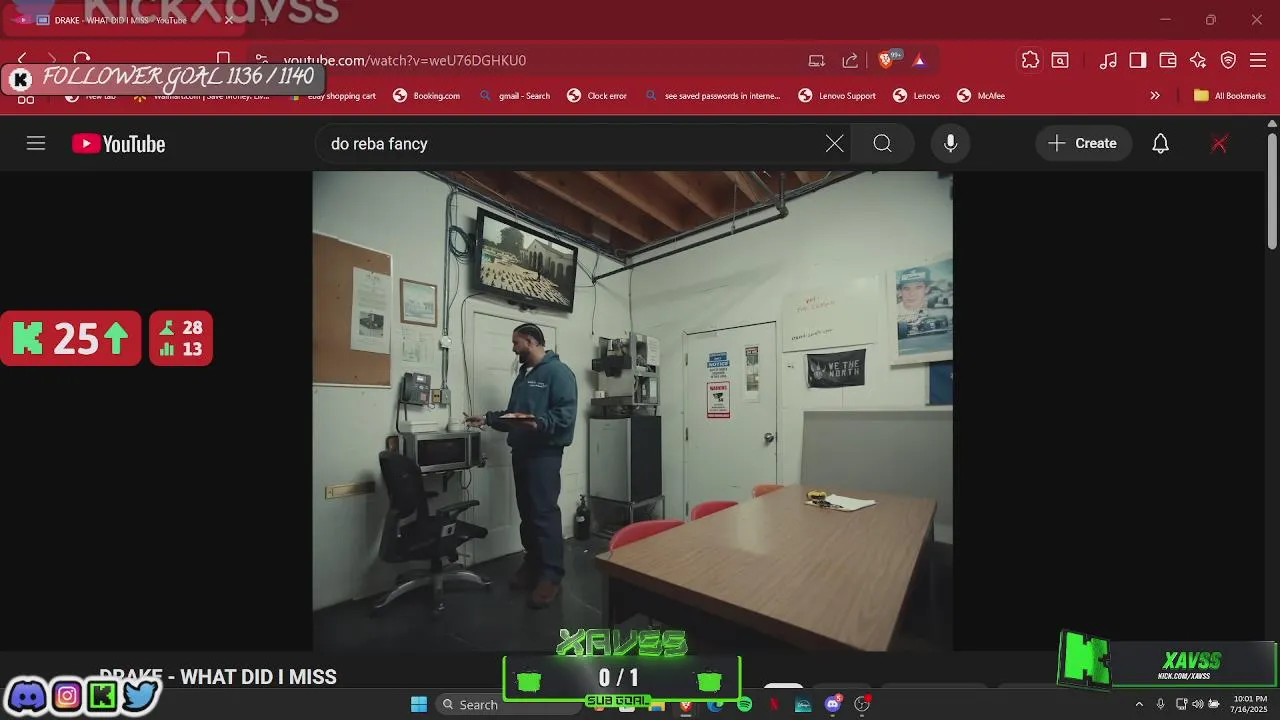Open the 'Ebay shopping cart' bookmark

click(331, 96)
